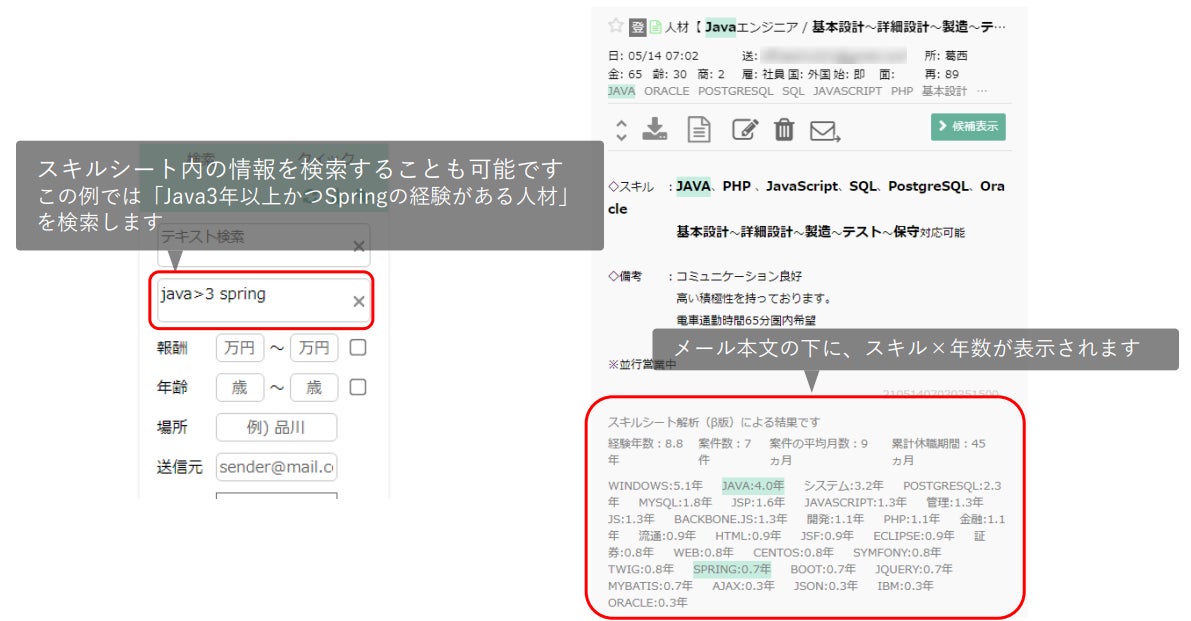The image size is (1191, 621).
Task: Expand the skill tag list ellipsis
Action: tap(982, 91)
